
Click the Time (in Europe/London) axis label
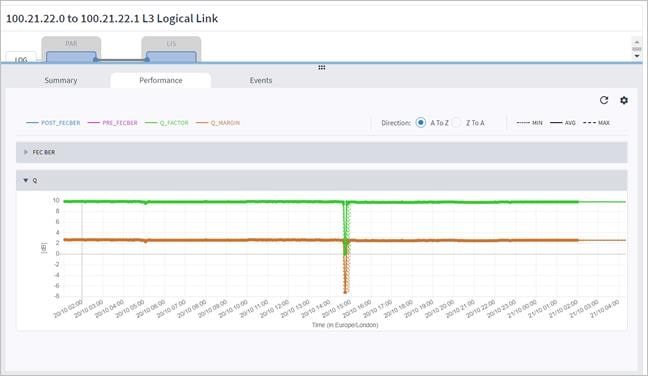[345, 325]
